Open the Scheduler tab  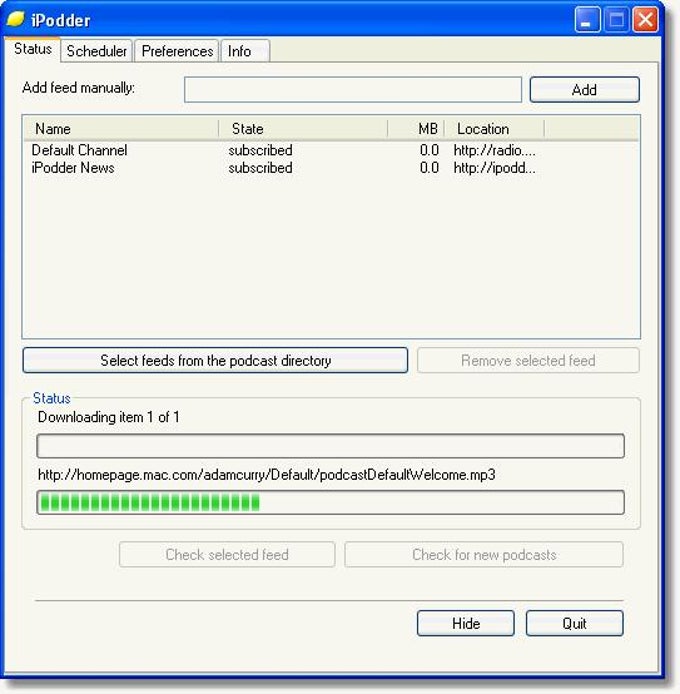click(97, 51)
